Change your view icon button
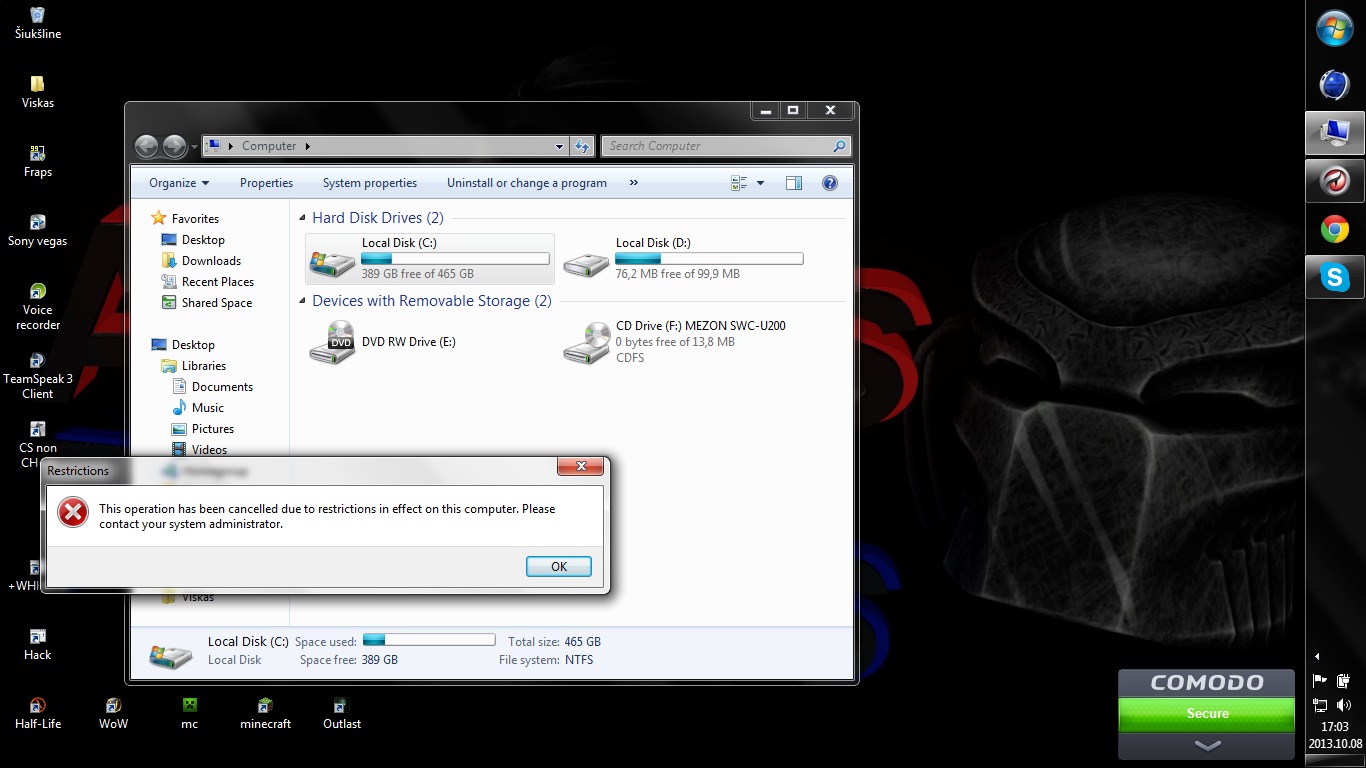 740,183
